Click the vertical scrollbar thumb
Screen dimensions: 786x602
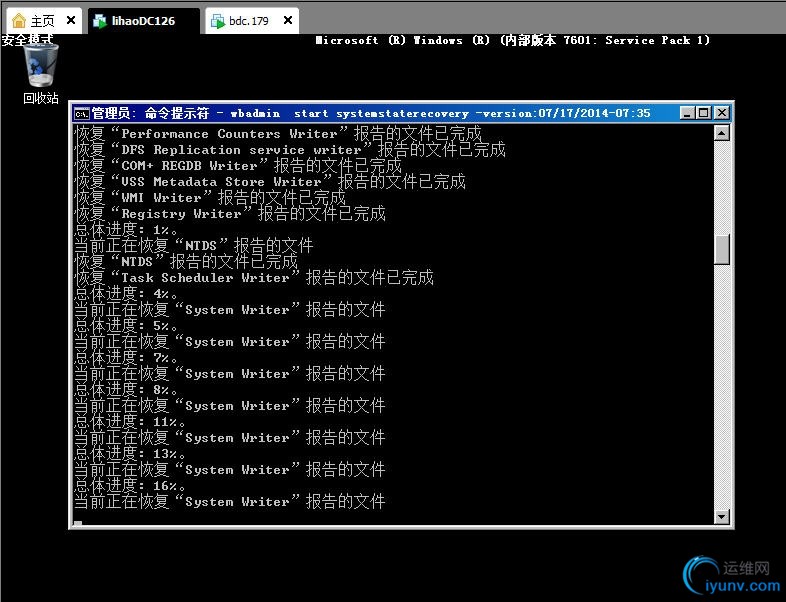721,249
